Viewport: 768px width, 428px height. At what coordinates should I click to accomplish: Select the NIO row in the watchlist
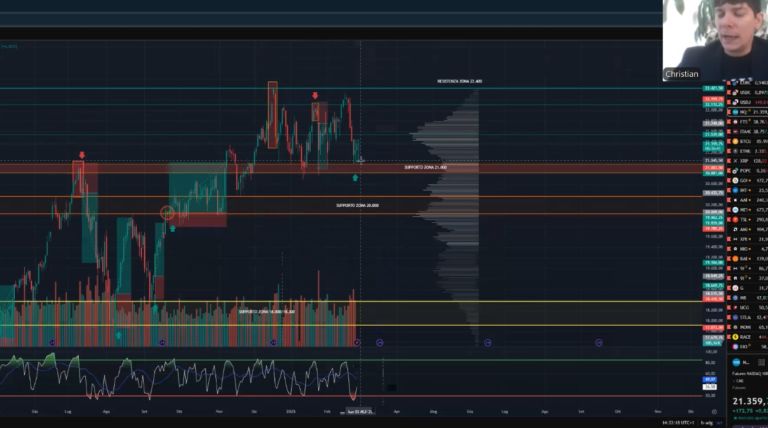coord(748,249)
